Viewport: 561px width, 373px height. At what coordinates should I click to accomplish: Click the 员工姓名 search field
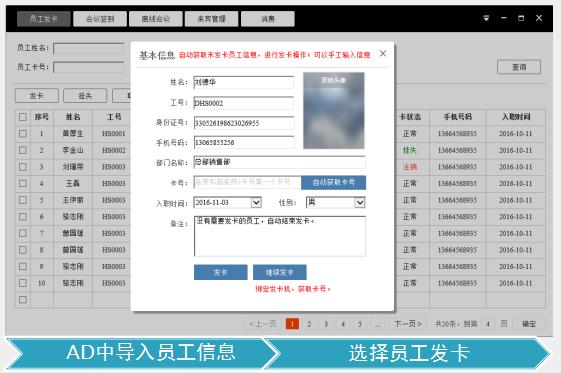tap(89, 48)
